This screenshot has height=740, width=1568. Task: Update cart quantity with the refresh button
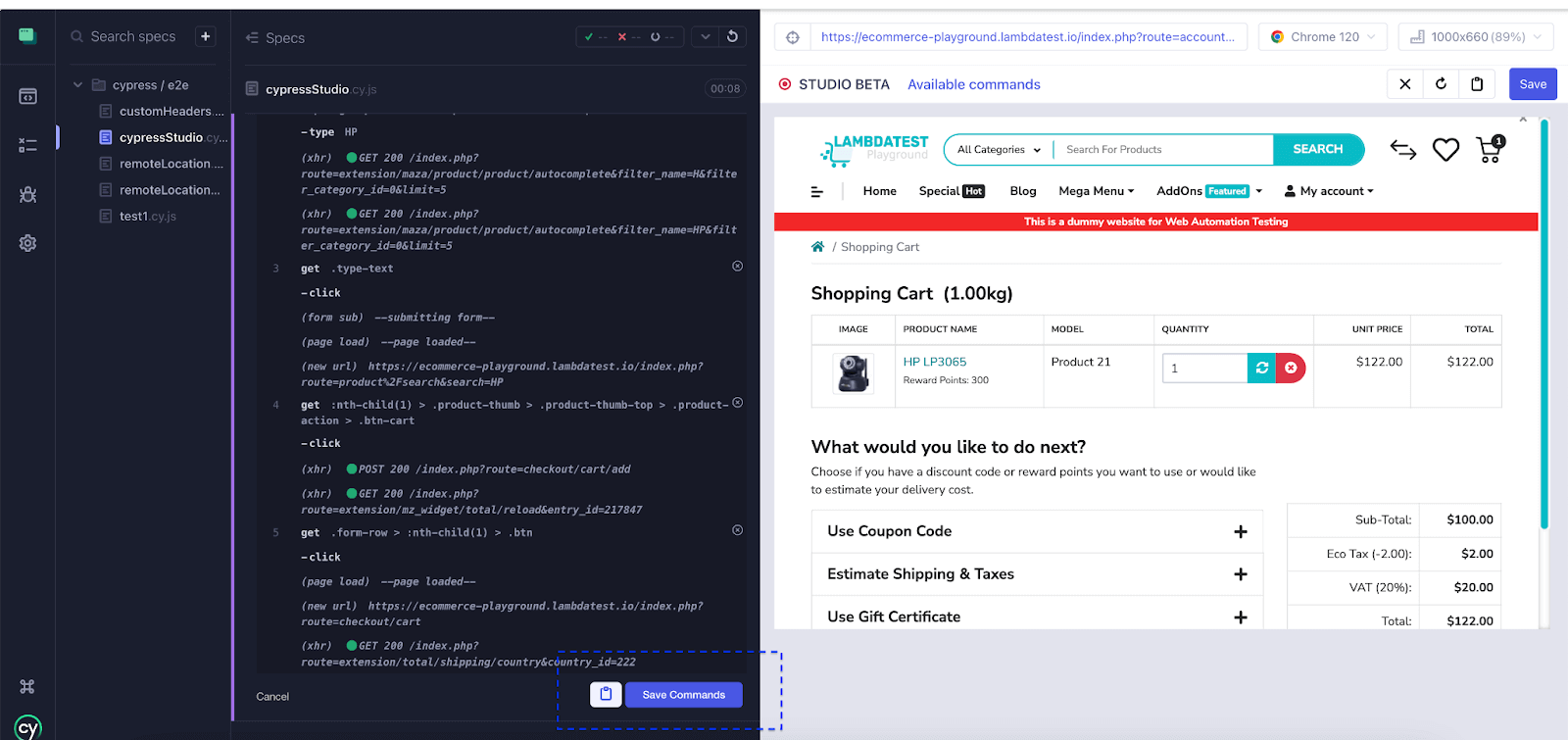click(1261, 368)
